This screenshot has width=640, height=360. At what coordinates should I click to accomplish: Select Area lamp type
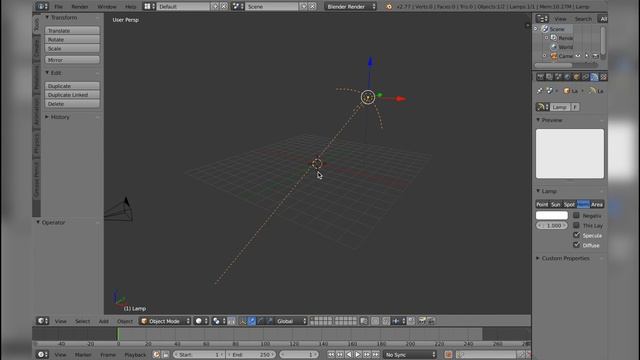597,204
